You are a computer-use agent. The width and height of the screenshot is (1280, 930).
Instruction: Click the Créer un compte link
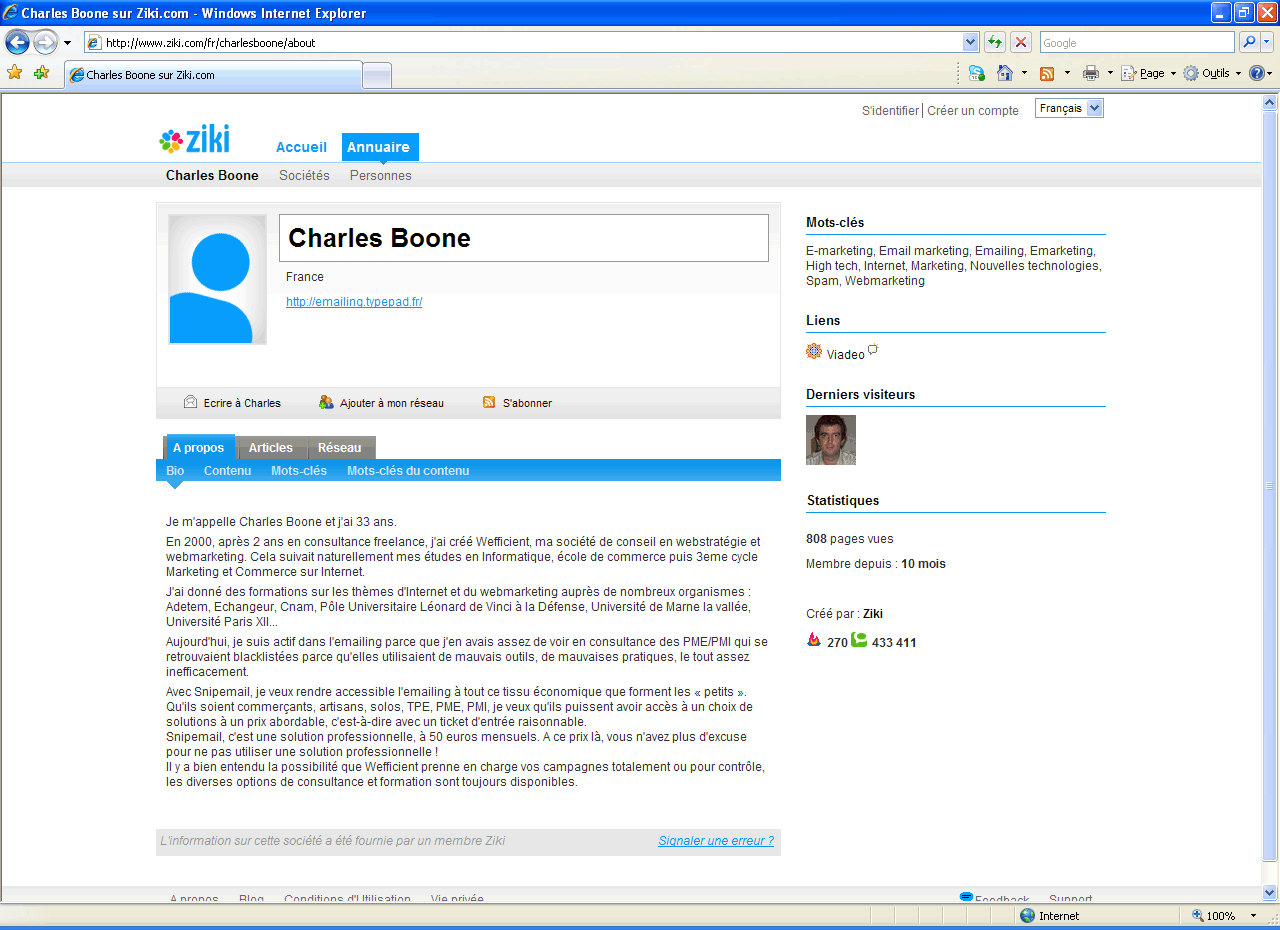pyautogui.click(x=973, y=111)
